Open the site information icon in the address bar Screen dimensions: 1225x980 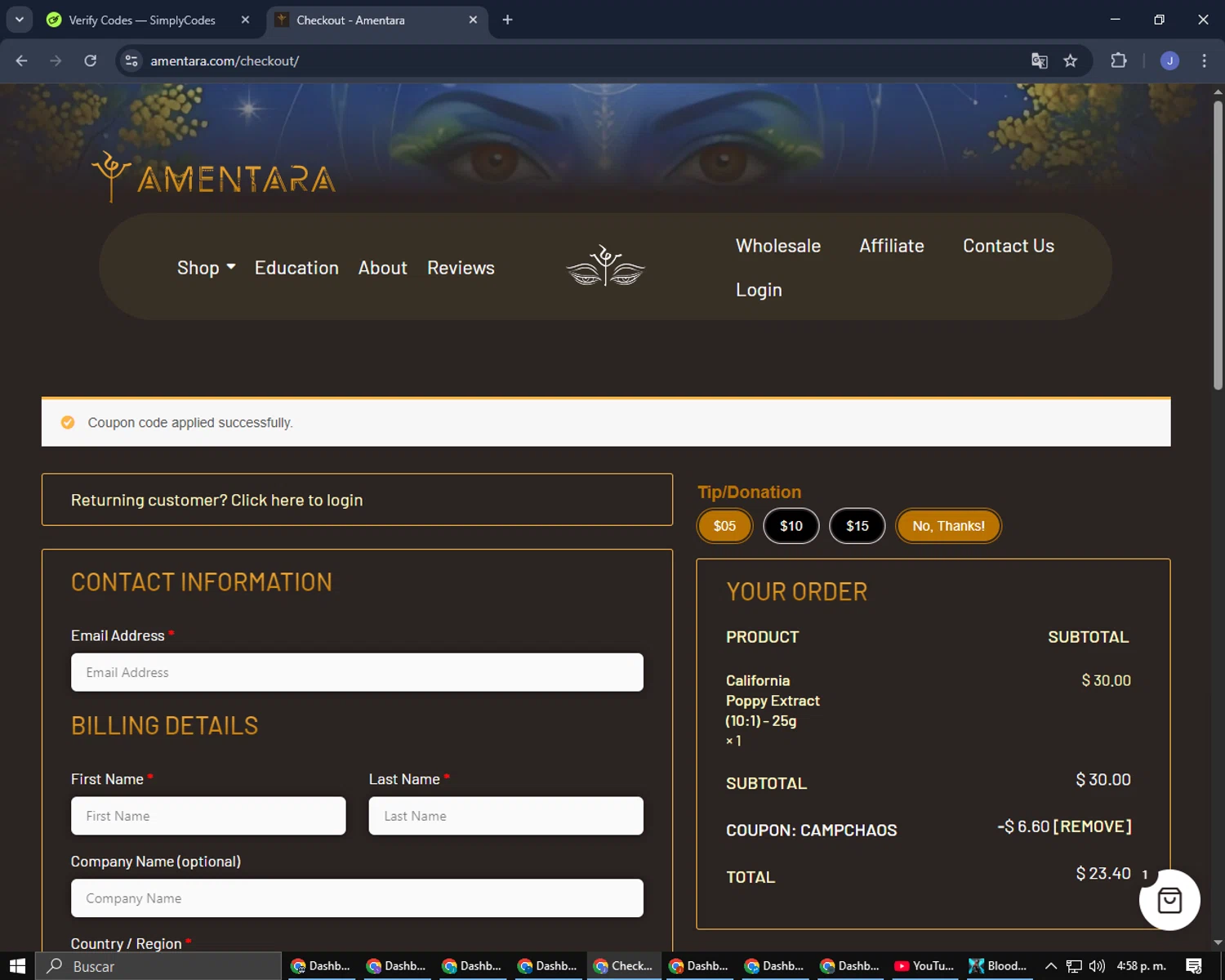131,60
